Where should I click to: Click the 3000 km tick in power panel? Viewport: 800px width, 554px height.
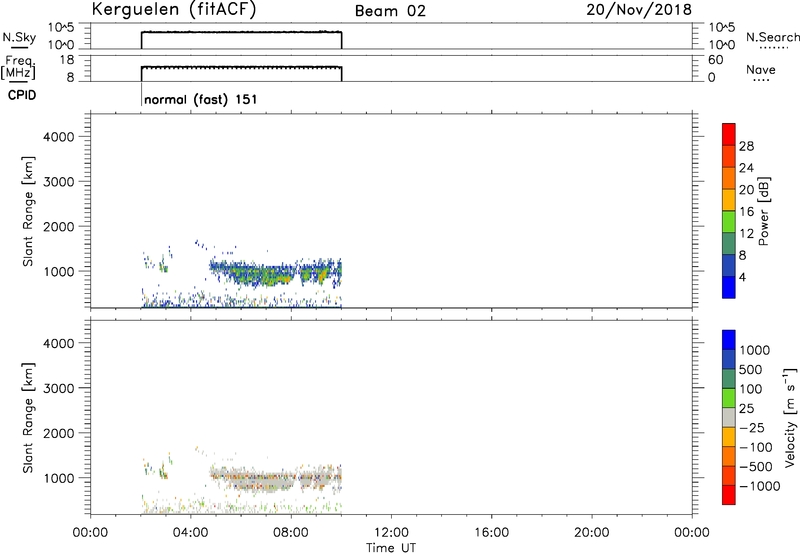click(59, 182)
